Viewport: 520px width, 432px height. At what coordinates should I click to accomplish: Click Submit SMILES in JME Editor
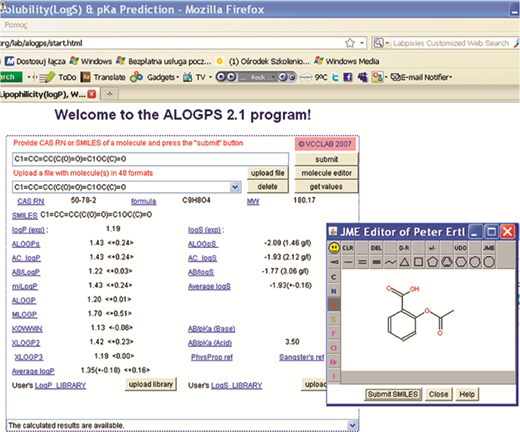point(393,394)
